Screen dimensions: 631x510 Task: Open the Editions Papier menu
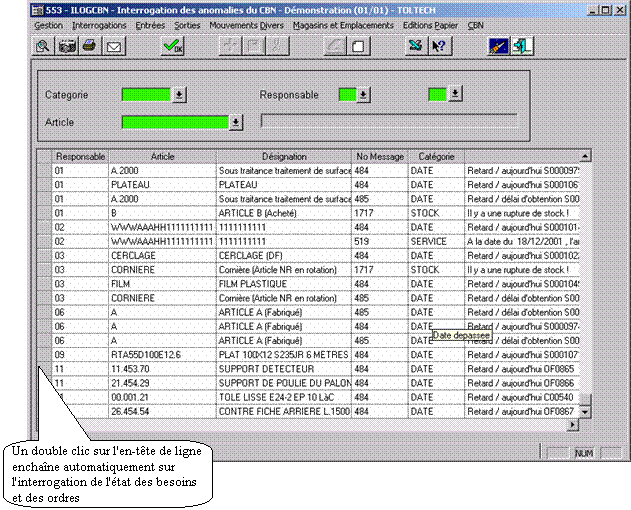[x=431, y=25]
